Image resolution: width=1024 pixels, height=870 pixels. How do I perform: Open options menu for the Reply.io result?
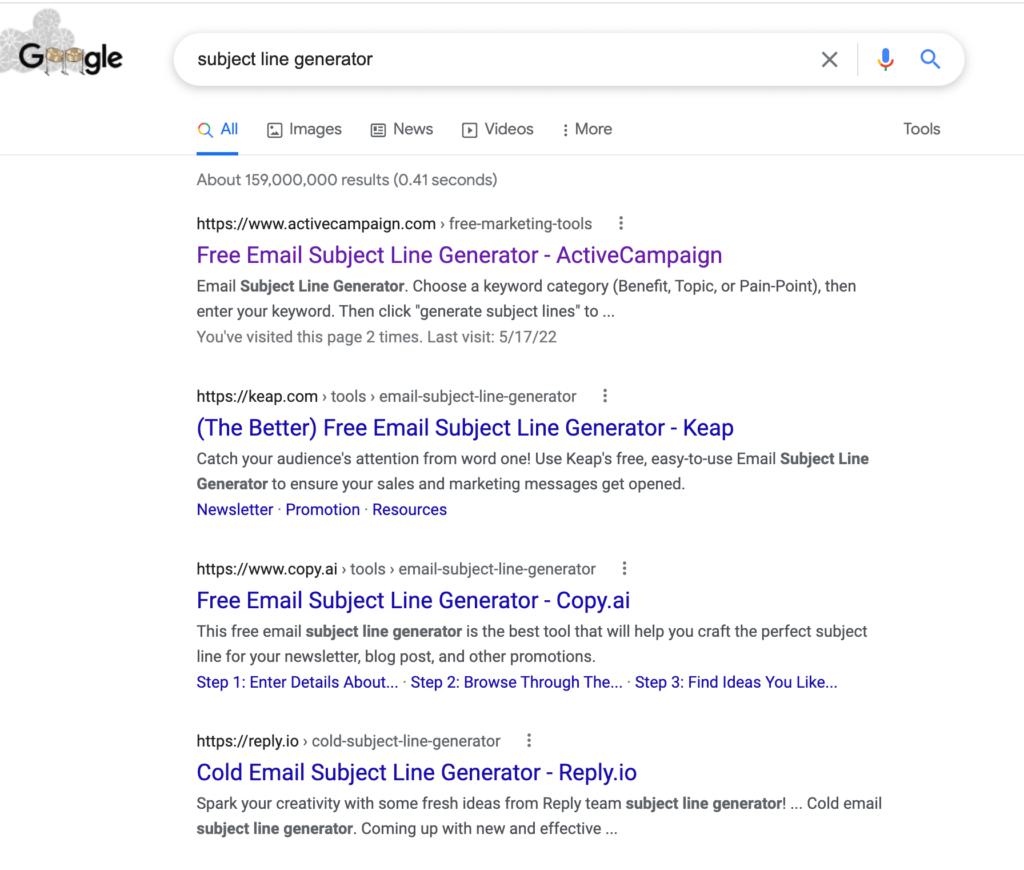coord(529,740)
